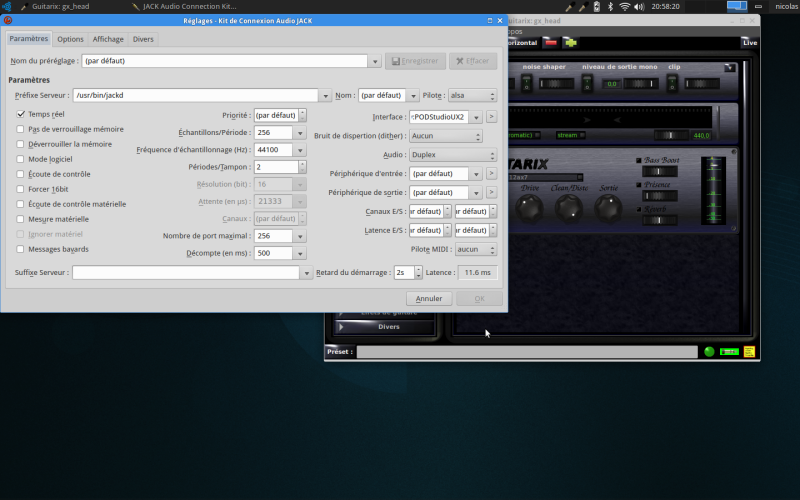Click the Annuler button
The image size is (800, 500).
pyautogui.click(x=429, y=298)
